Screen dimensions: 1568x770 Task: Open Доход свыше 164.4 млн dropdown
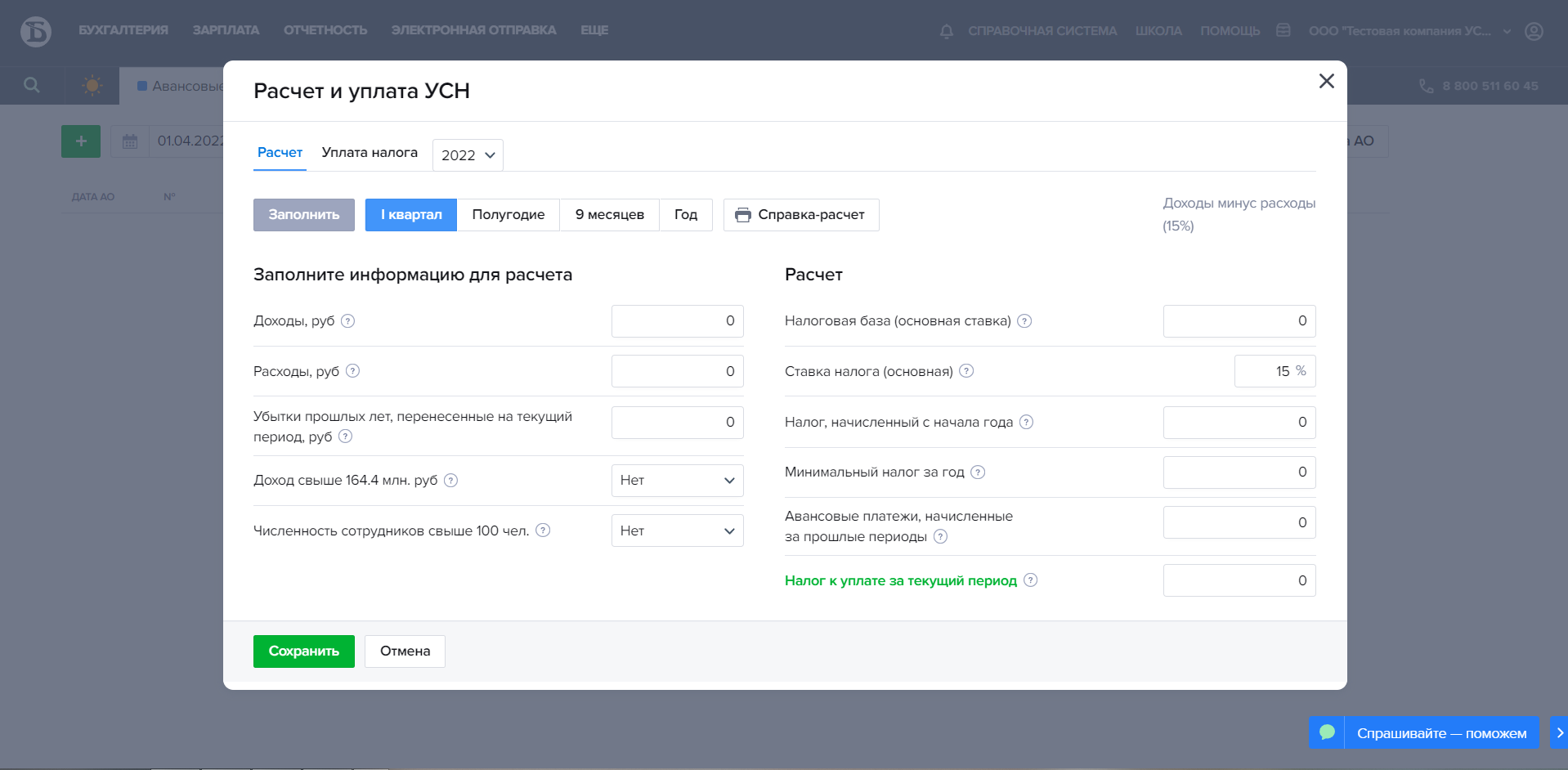tap(678, 481)
